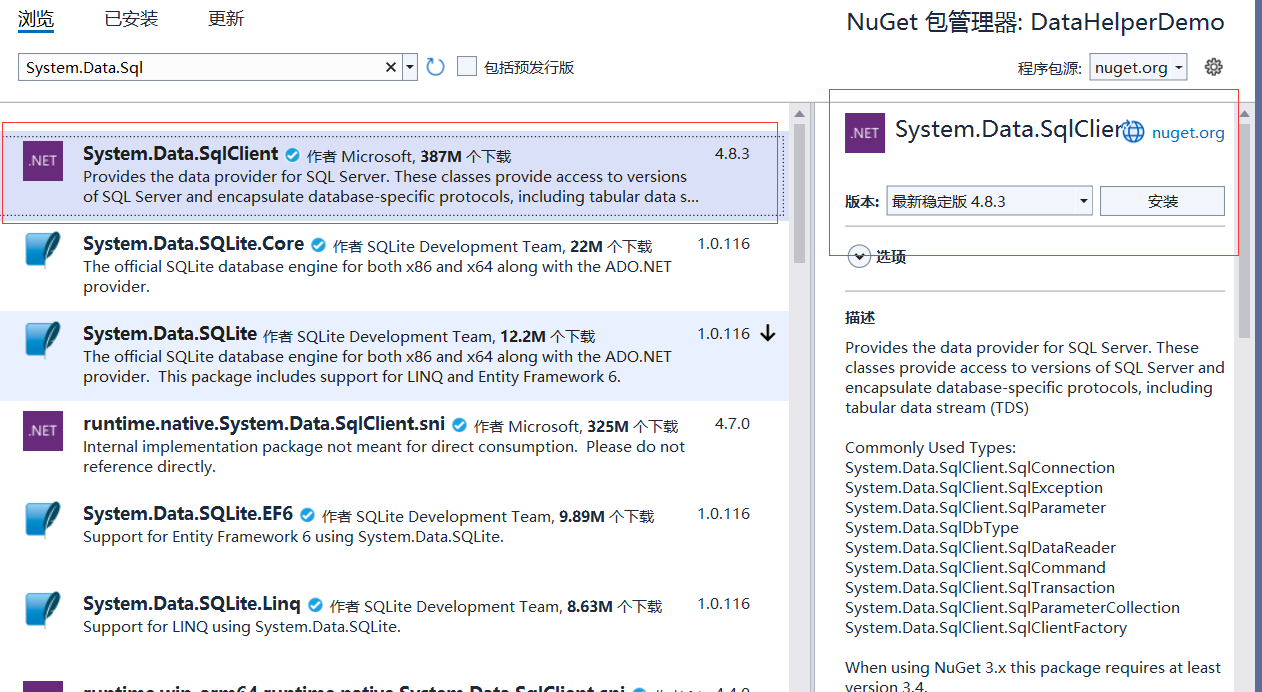
Task: Switch to the 浏览 tab
Action: [x=36, y=19]
